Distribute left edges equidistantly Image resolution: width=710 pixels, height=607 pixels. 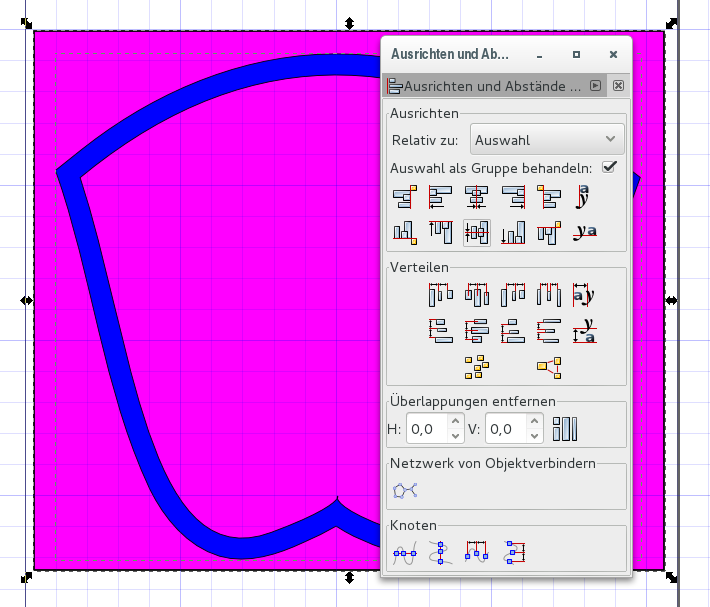click(x=441, y=295)
